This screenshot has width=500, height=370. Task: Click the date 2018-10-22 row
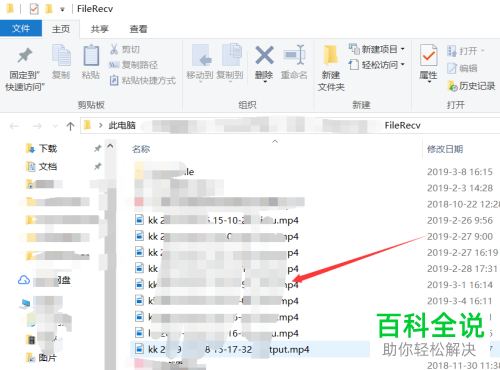pos(464,204)
